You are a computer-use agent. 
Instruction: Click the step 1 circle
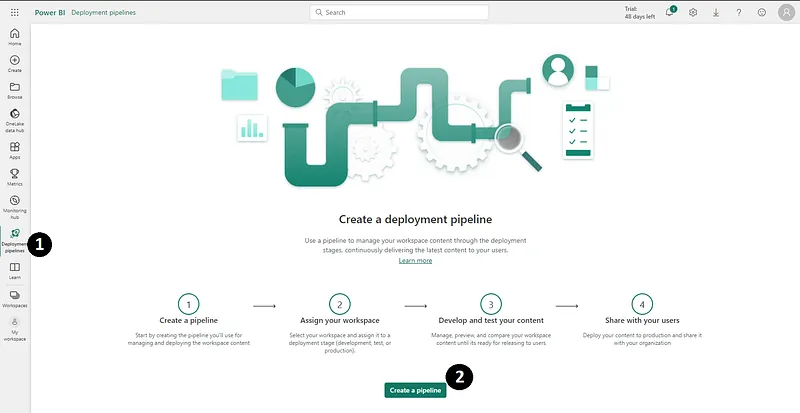(189, 304)
